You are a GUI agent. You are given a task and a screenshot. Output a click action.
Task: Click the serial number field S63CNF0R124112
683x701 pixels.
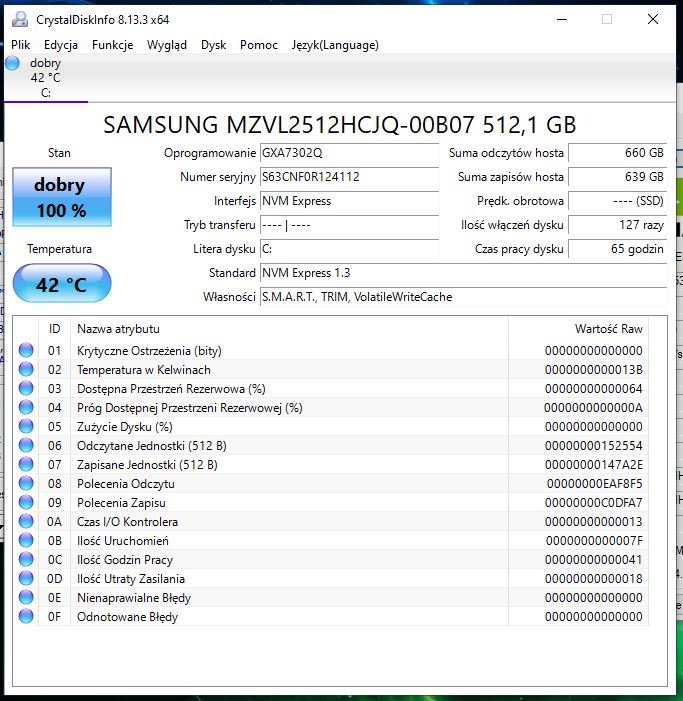[x=348, y=178]
